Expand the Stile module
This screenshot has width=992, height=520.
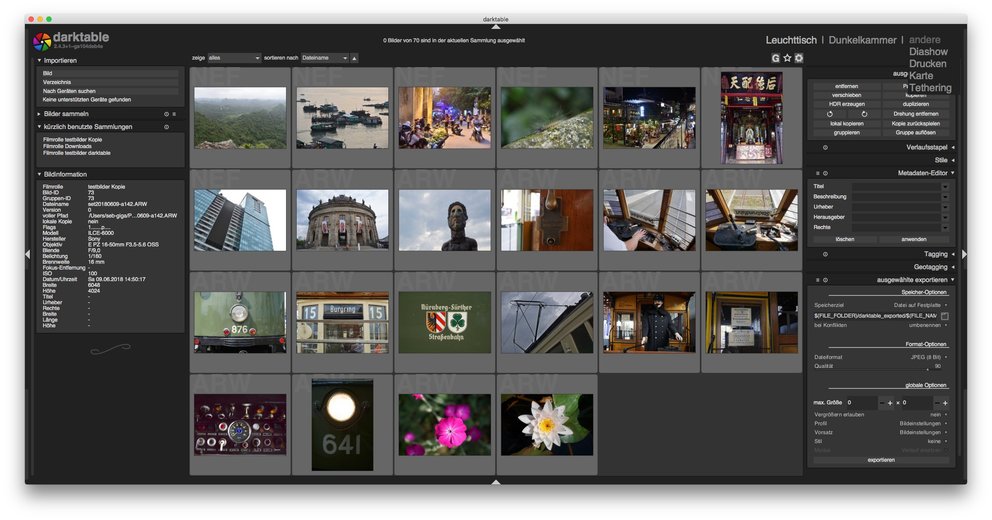point(945,160)
